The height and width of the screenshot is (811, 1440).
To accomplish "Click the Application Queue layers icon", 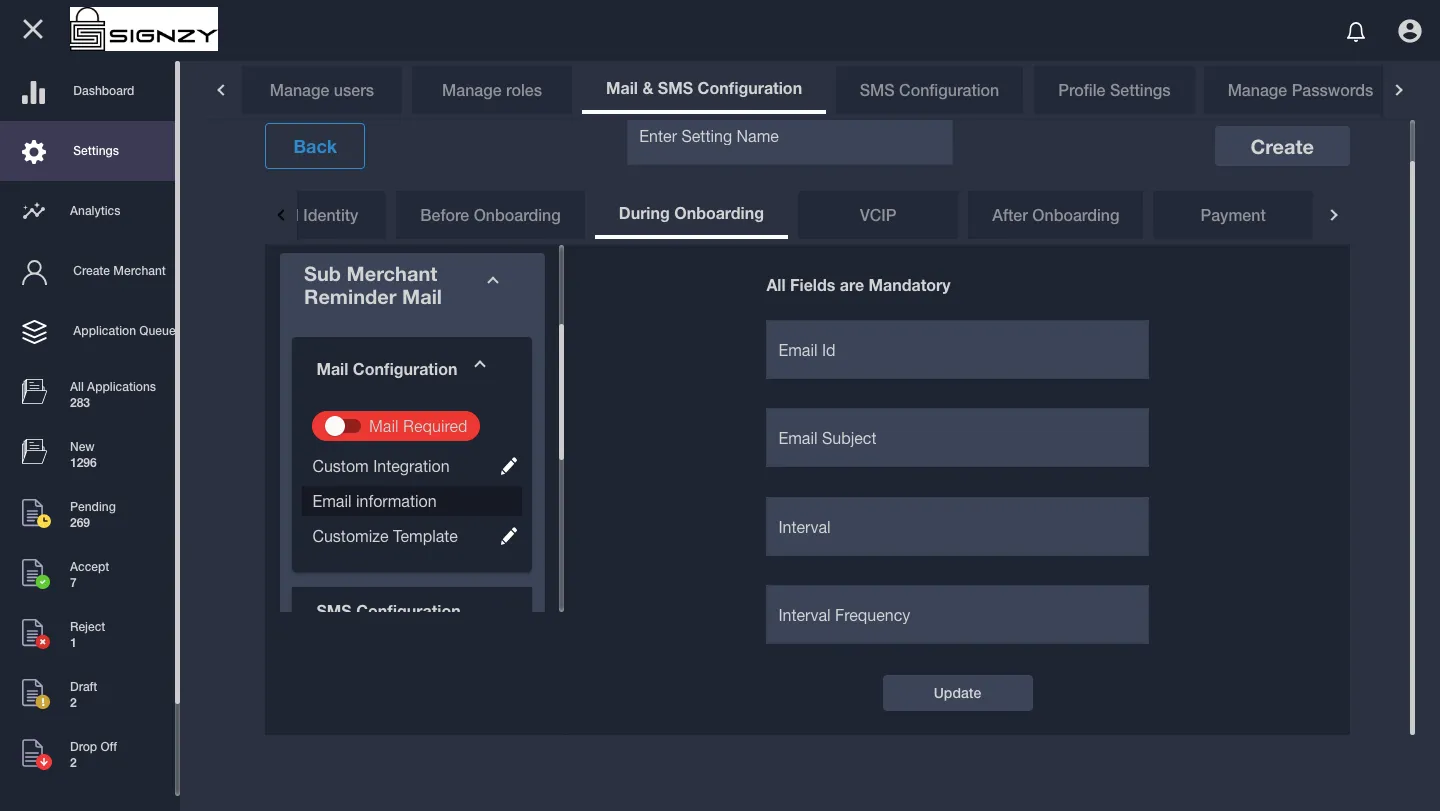I will click(34, 332).
